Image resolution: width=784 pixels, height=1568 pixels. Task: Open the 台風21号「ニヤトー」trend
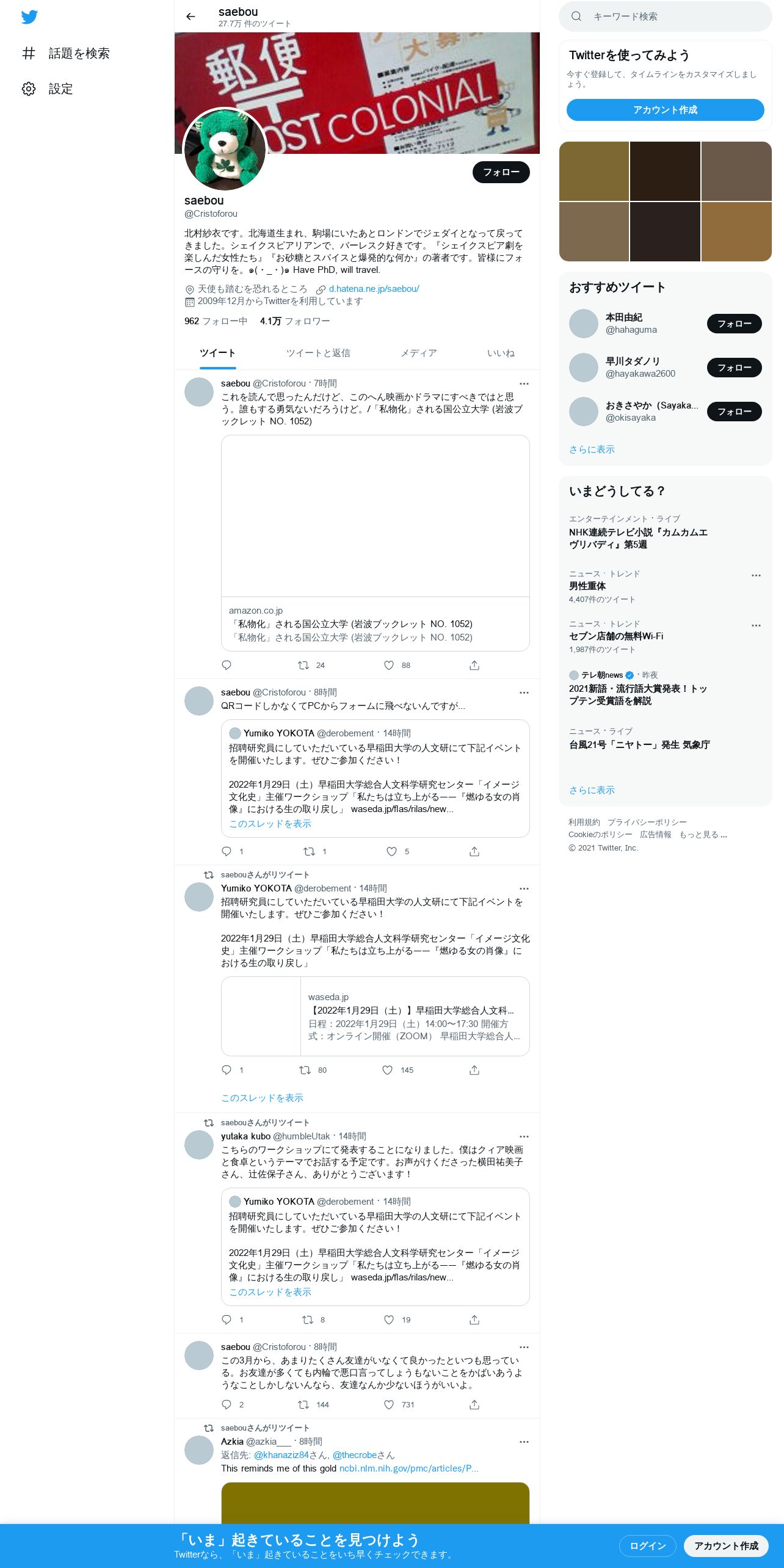pos(639,745)
